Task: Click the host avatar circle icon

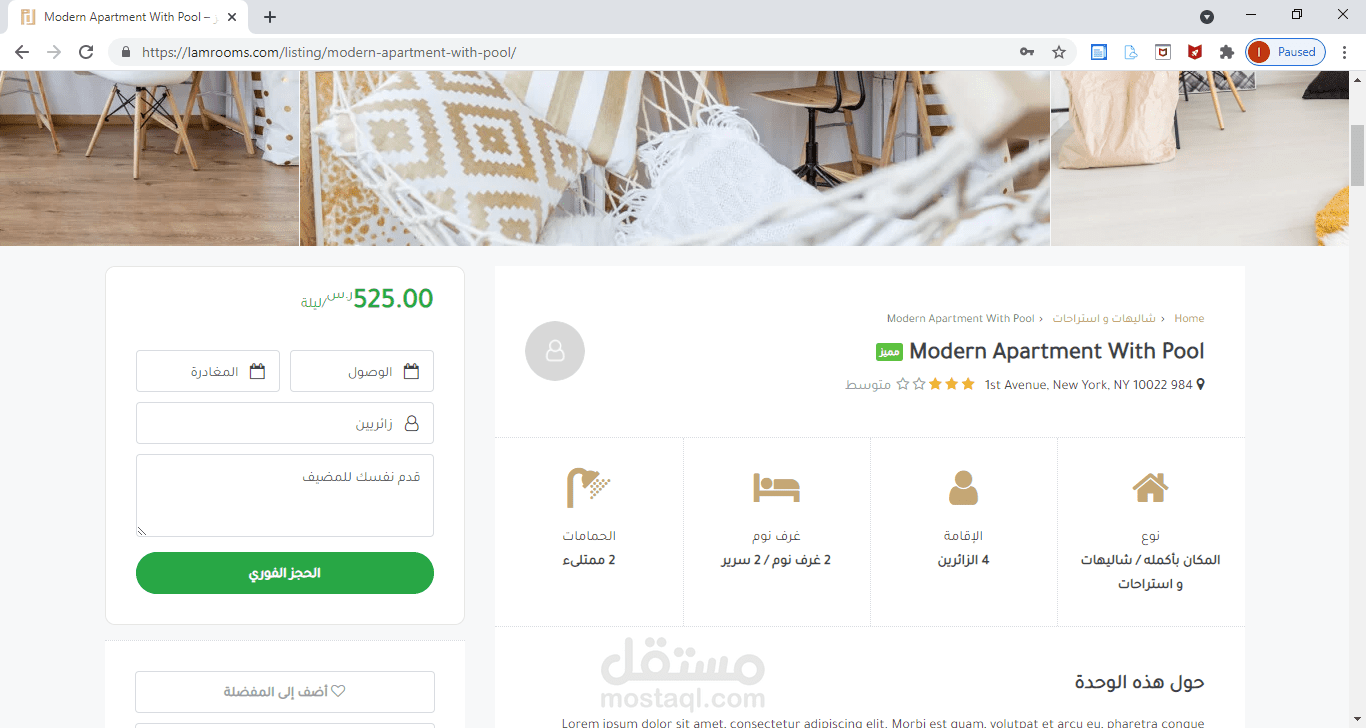Action: tap(555, 351)
